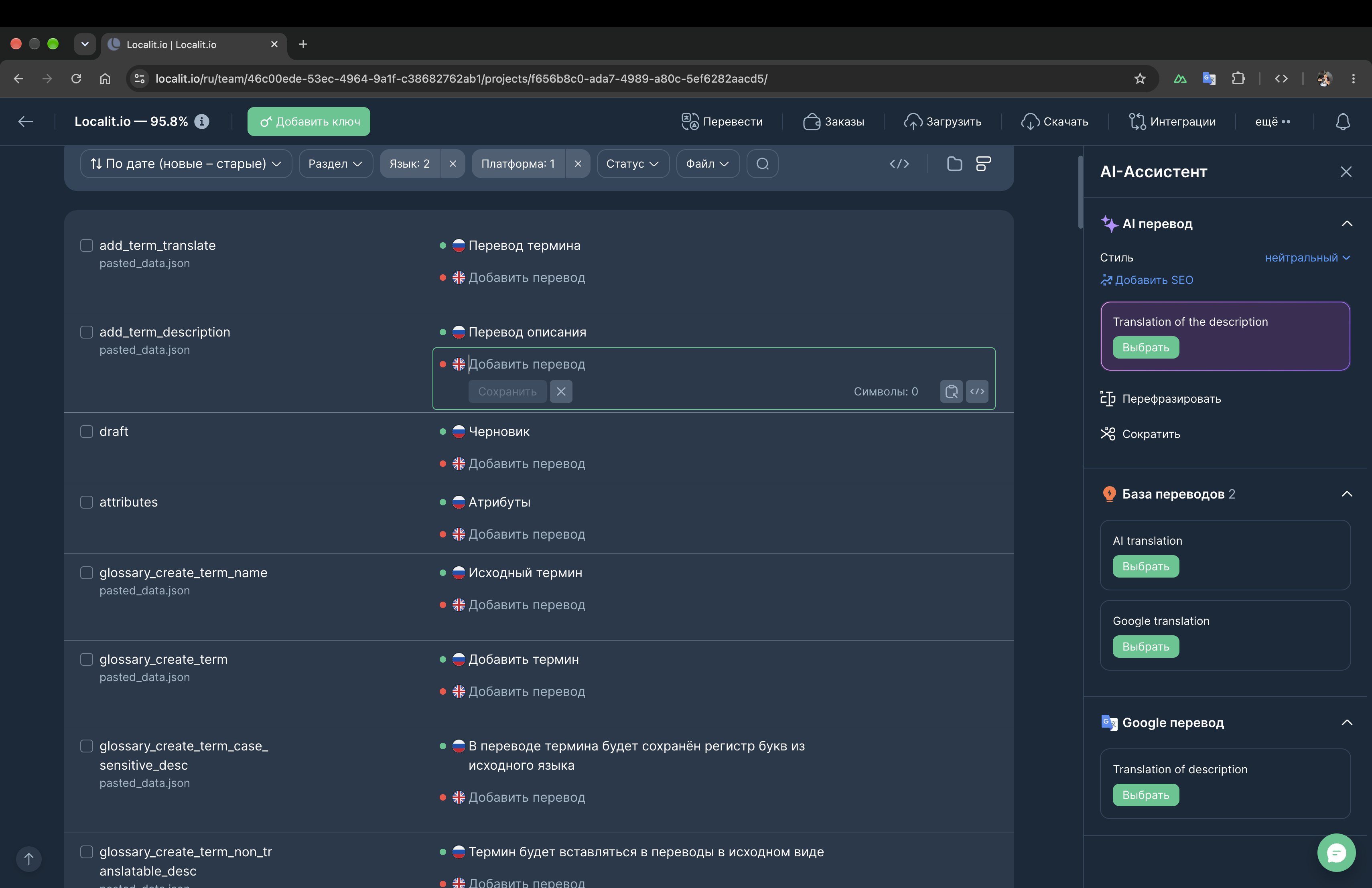Open Интеграции in the top bar

1172,122
